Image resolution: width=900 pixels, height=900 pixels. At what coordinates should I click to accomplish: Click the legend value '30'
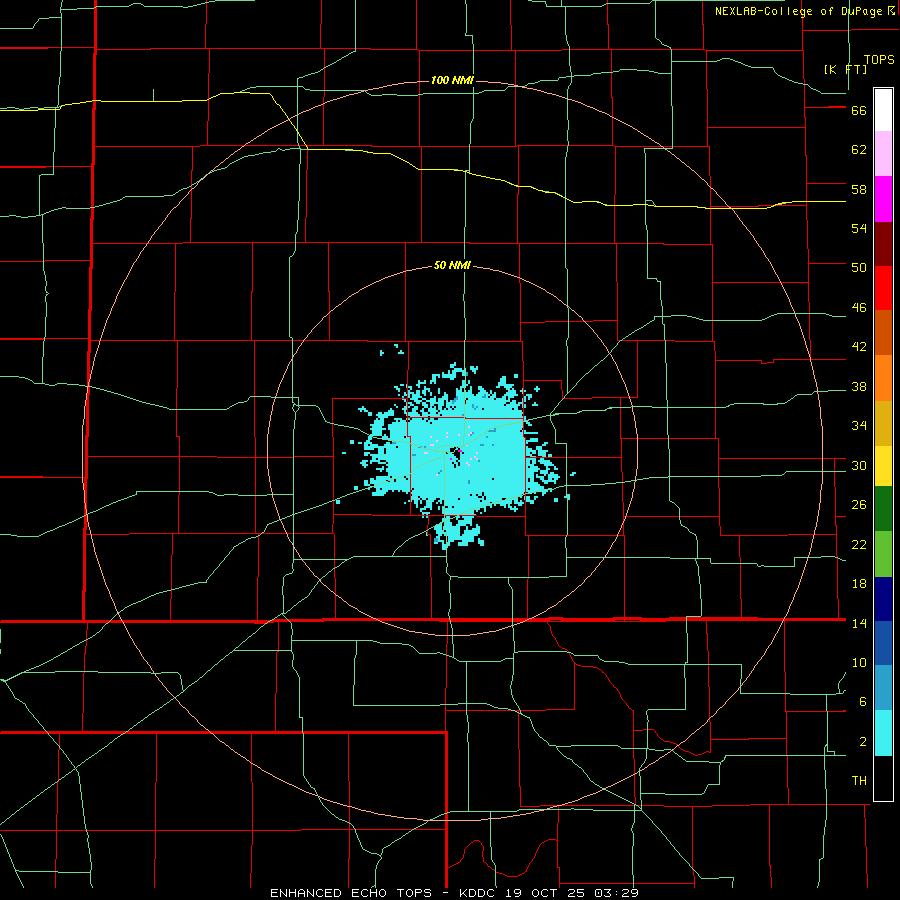click(x=859, y=465)
